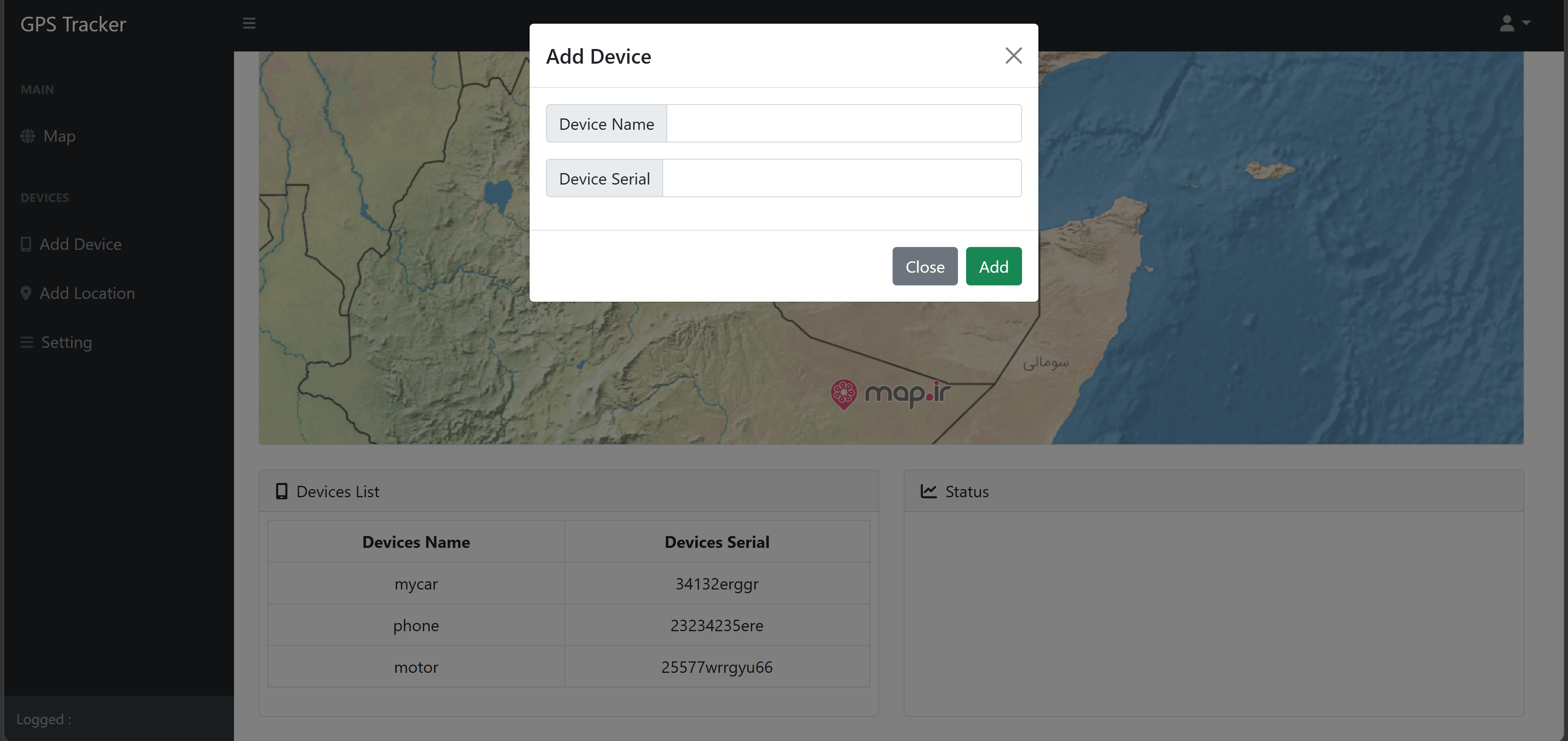This screenshot has width=1568, height=741.
Task: Click the Devices Serial column header
Action: pos(717,541)
